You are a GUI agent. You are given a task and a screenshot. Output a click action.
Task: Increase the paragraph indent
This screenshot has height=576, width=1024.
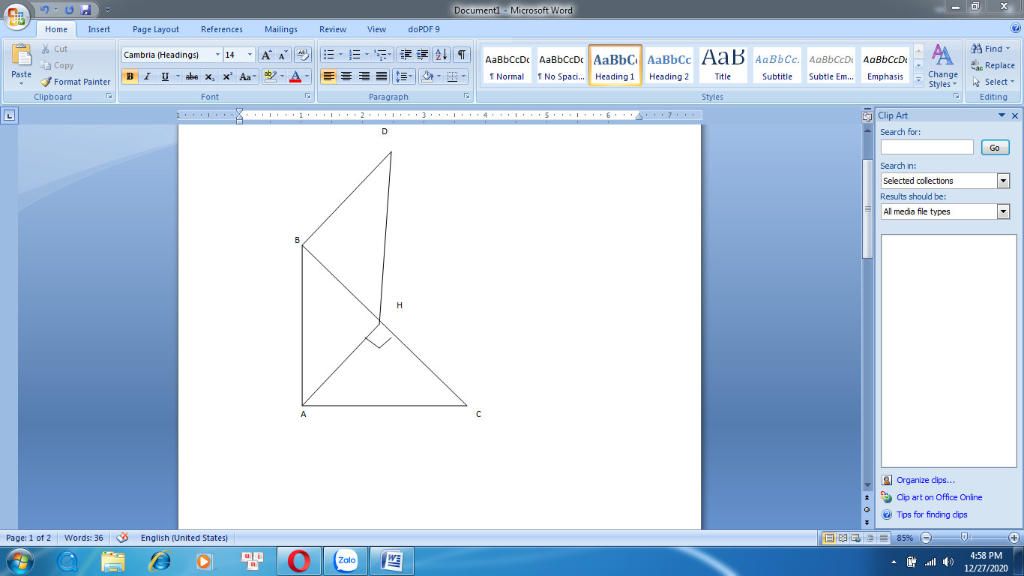pyautogui.click(x=423, y=55)
